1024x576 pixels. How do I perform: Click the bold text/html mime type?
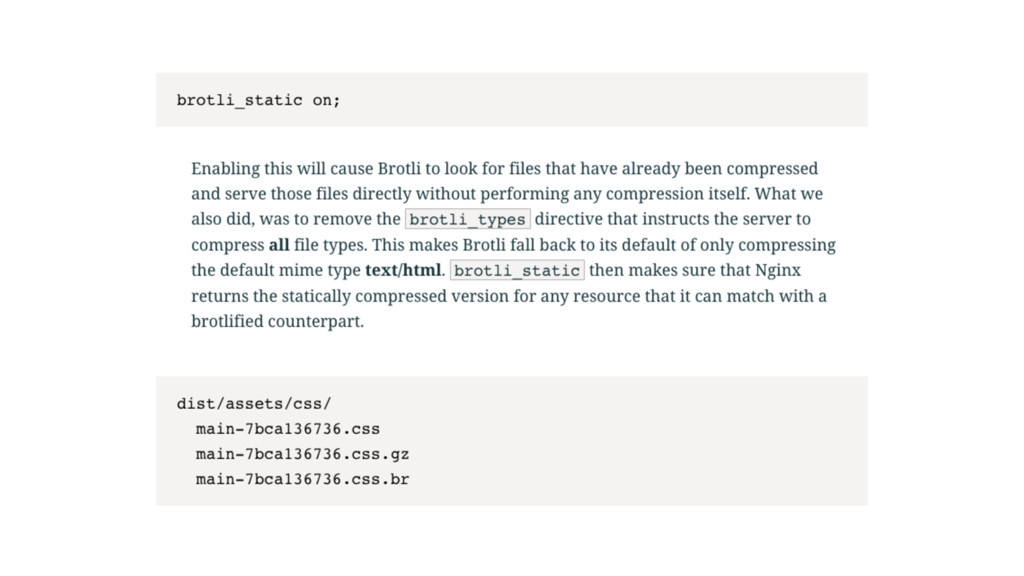403,270
